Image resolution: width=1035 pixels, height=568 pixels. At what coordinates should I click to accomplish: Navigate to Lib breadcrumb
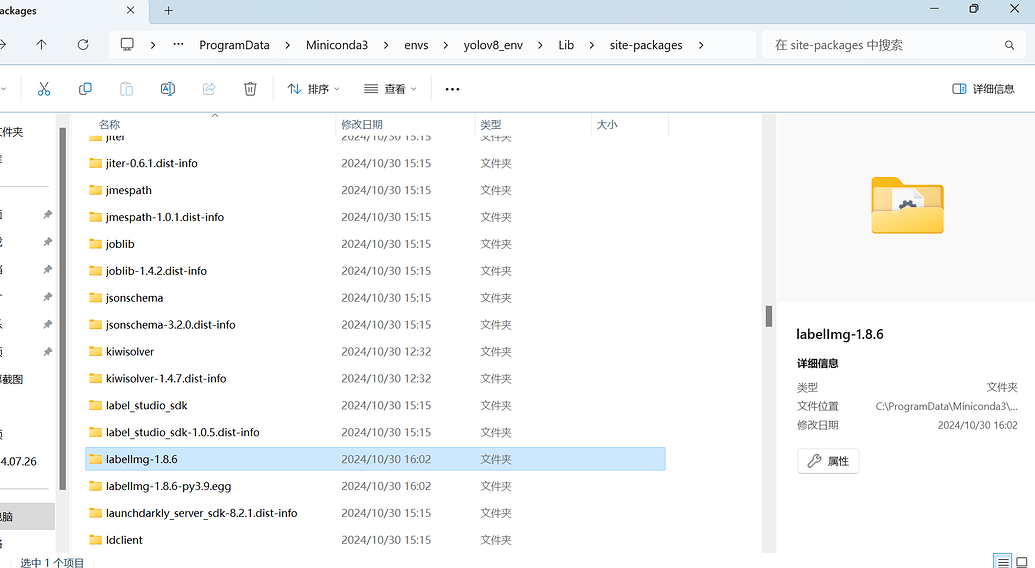pos(566,45)
